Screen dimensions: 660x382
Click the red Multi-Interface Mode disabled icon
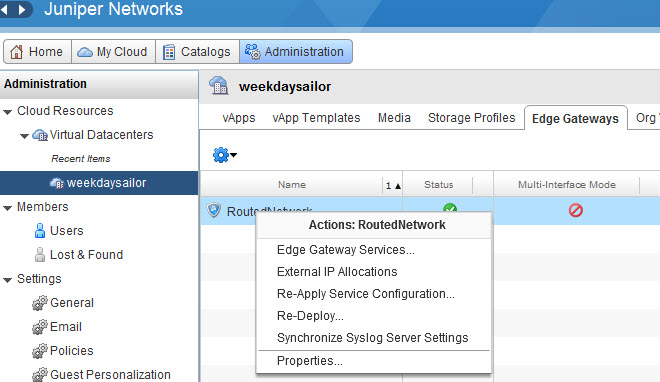click(x=575, y=210)
